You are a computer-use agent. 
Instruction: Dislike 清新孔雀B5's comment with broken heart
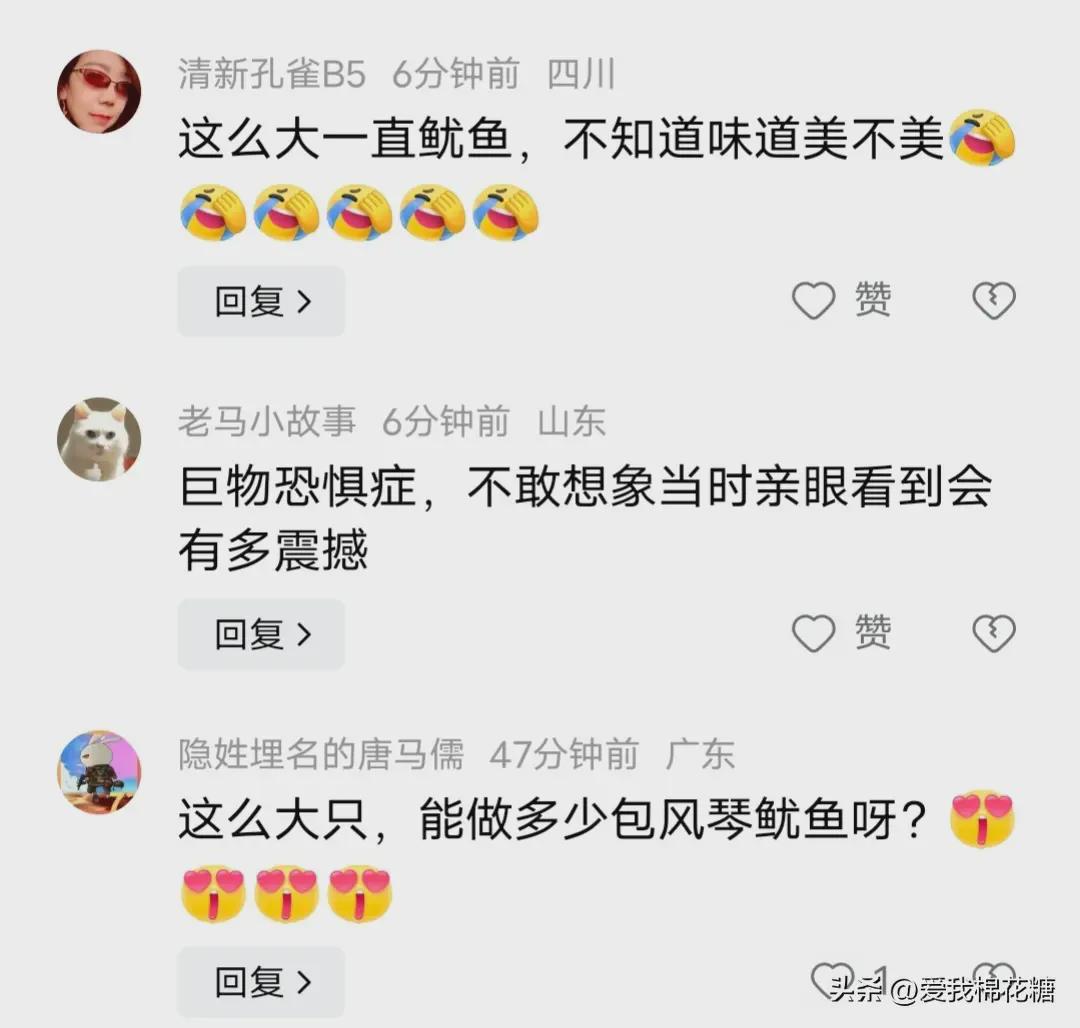pyautogui.click(x=993, y=301)
